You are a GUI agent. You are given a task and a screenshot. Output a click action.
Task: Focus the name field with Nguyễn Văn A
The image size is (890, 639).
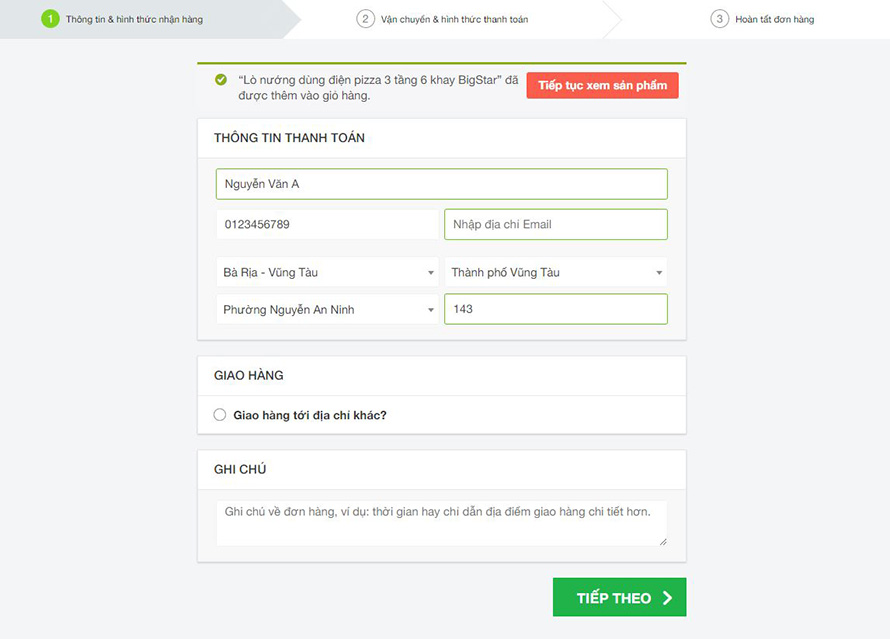click(x=442, y=184)
